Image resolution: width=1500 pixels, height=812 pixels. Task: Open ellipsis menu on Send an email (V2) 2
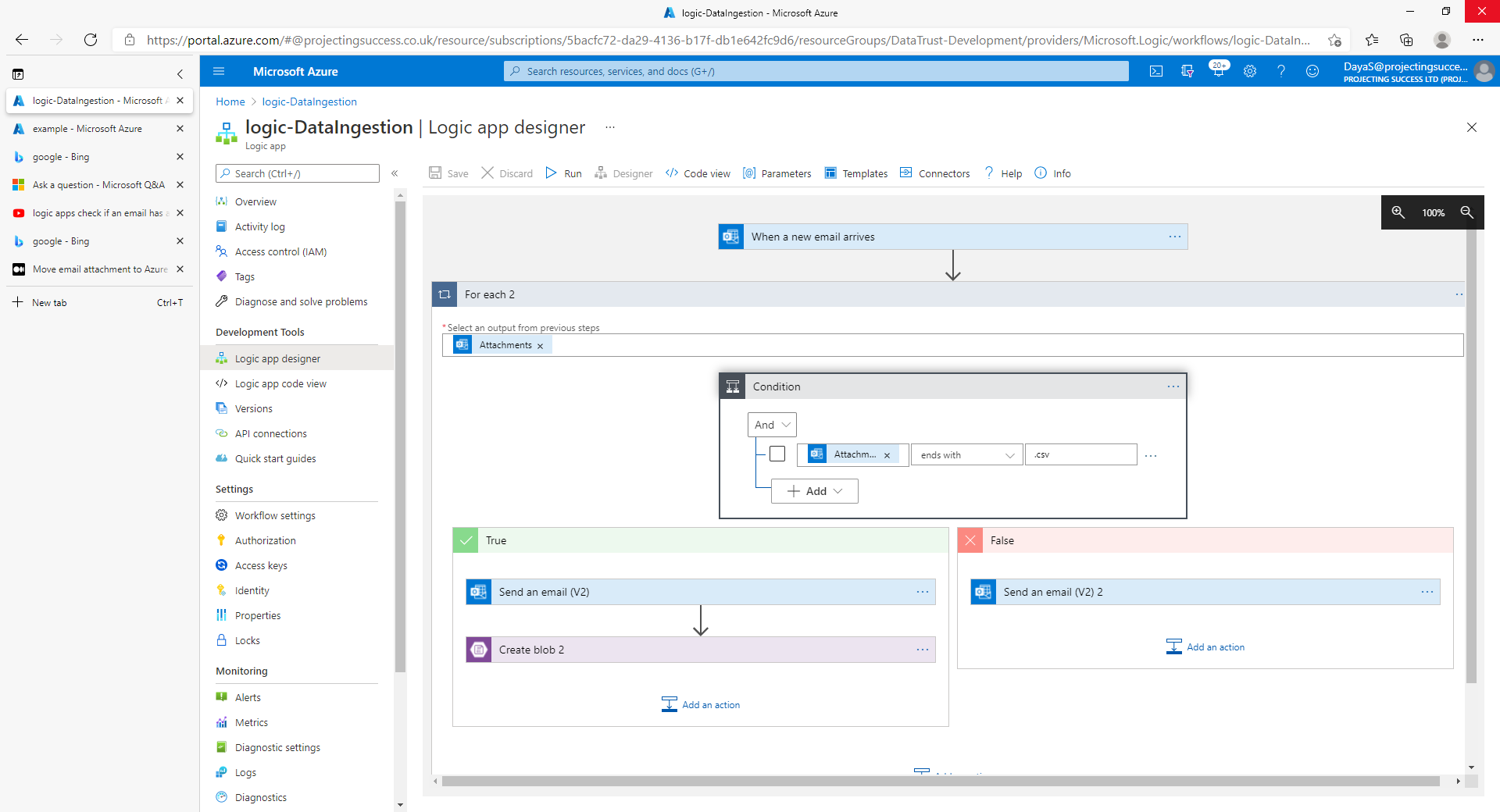pos(1427,592)
